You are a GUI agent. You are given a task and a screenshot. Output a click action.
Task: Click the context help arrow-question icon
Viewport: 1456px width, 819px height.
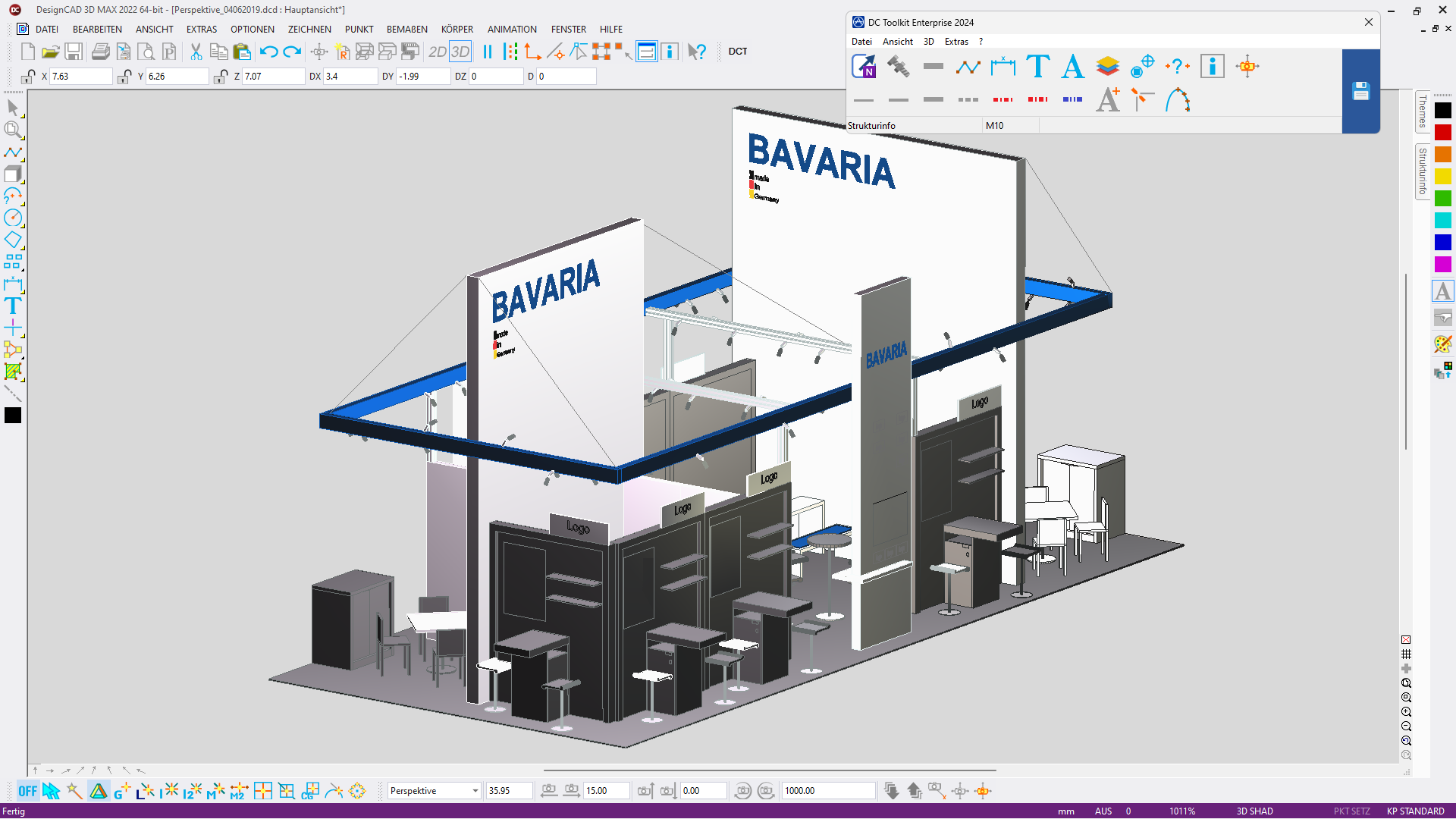tap(697, 52)
